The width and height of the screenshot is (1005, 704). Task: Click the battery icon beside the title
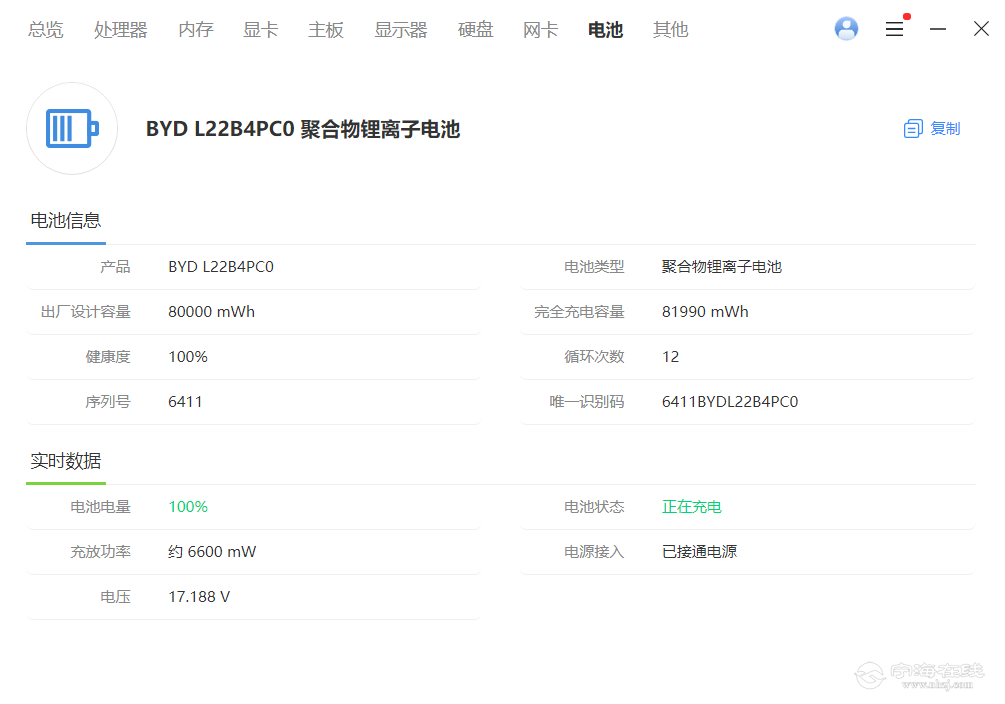click(x=72, y=128)
